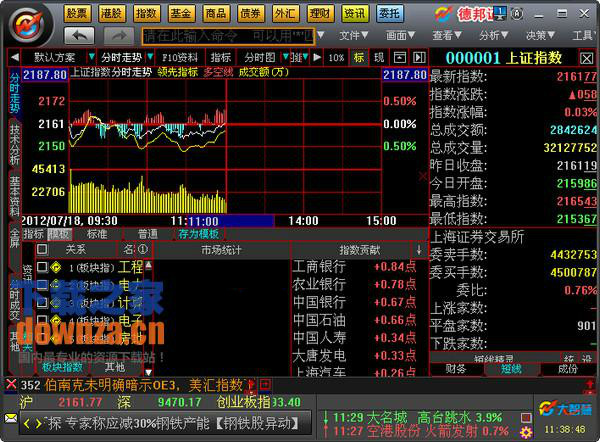Select the 板块指数 bottom tab
Screen dimensions: 600x442
[x=61, y=368]
